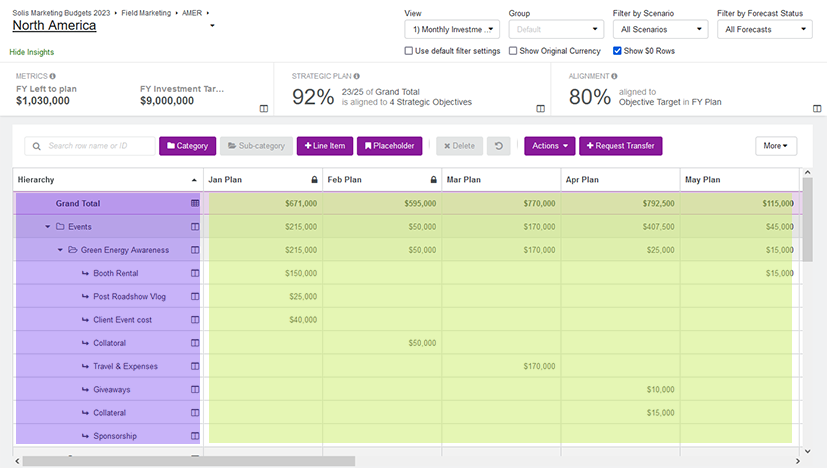Click Travel & Expenses $170,000 cell
Image resolution: width=827 pixels, height=468 pixels.
501,366
